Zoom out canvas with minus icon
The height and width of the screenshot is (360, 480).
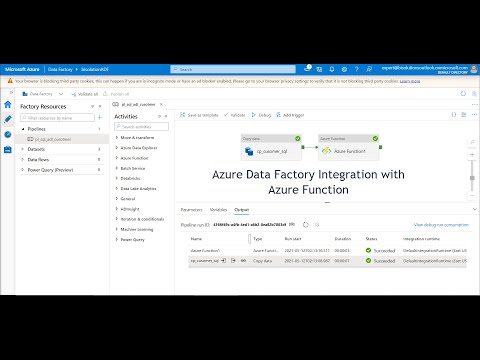(472, 196)
